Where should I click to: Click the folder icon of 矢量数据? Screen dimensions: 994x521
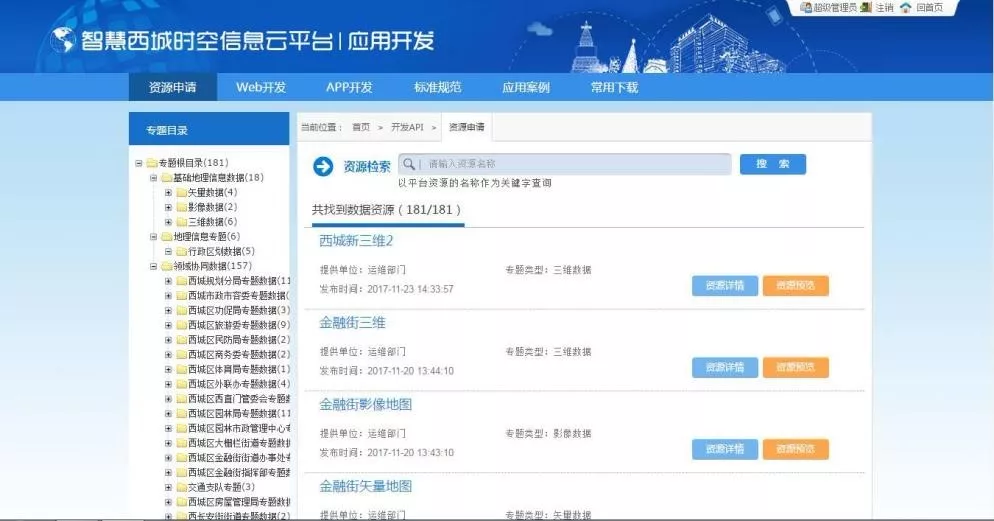[x=181, y=192]
